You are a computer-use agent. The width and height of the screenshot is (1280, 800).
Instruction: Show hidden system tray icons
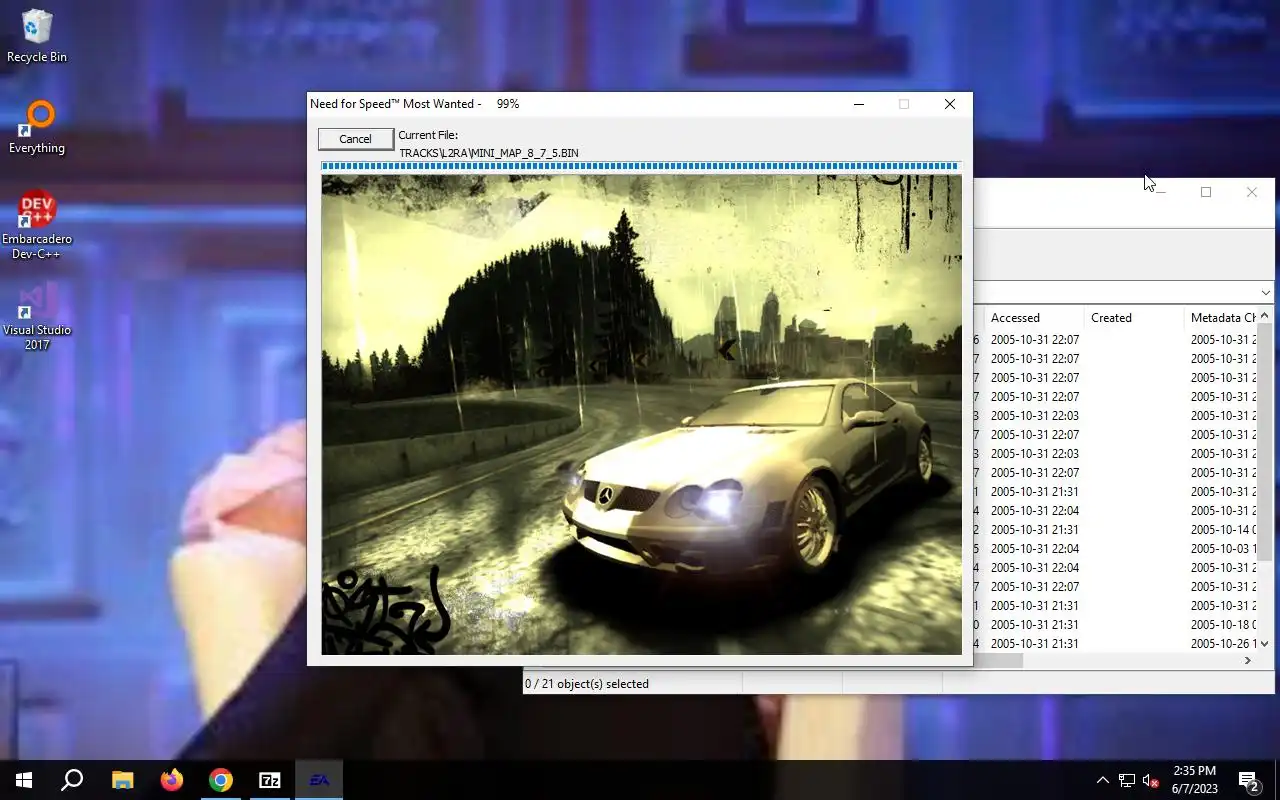1102,780
